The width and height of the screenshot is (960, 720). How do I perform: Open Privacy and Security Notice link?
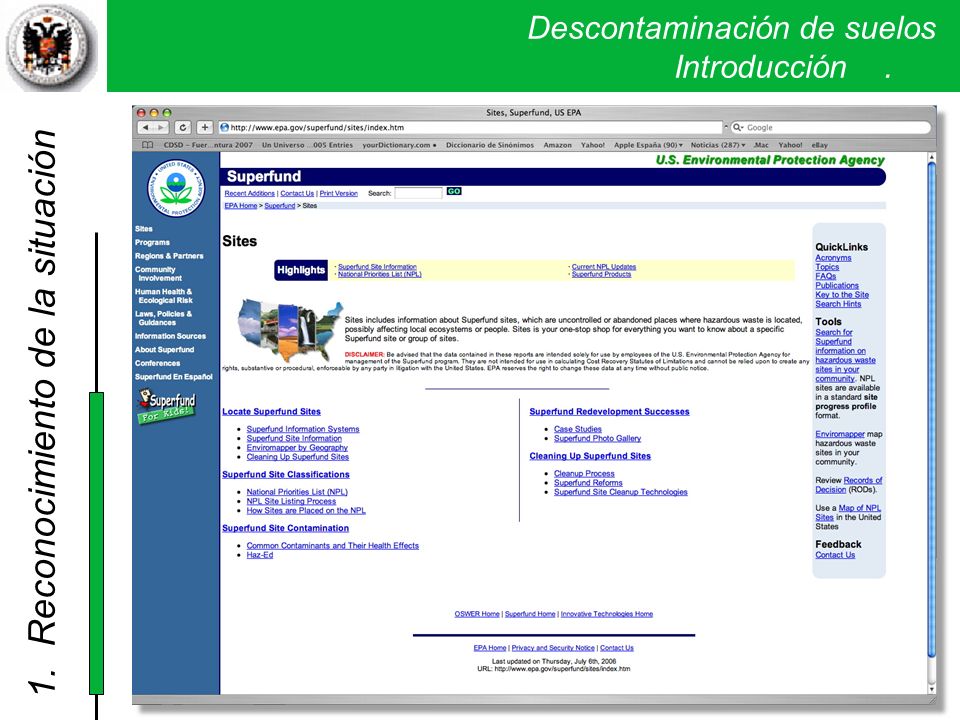[553, 648]
